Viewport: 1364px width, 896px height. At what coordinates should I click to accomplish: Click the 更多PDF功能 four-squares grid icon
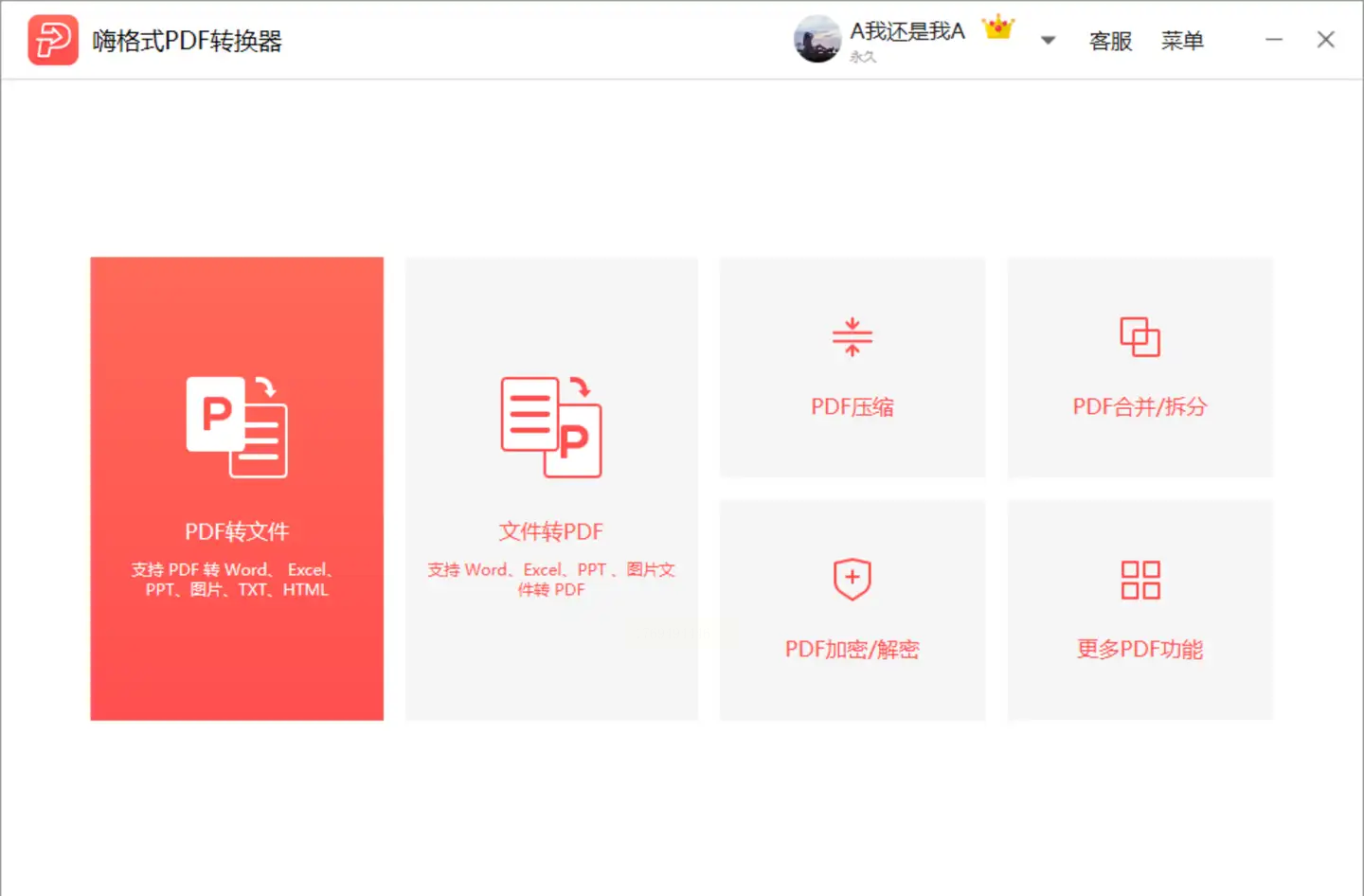point(1140,580)
